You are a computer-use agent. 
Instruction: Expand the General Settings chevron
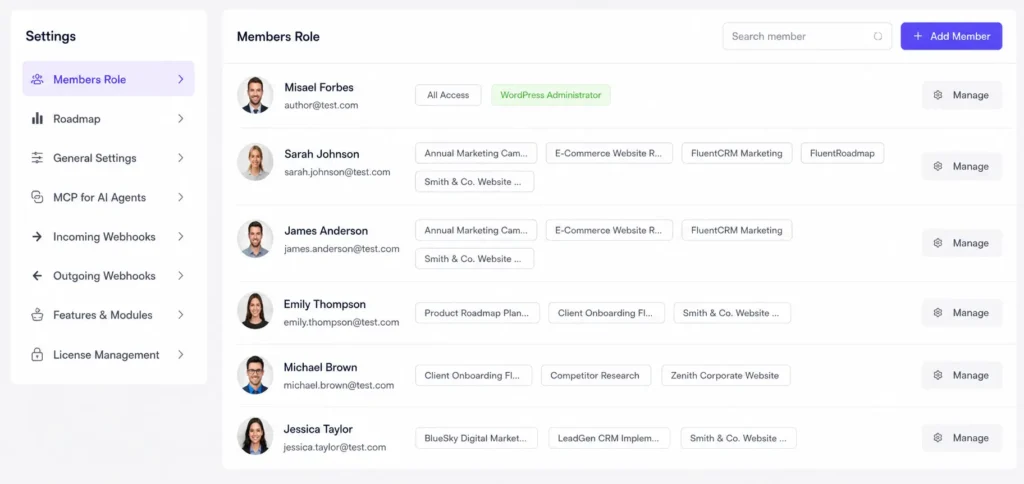coord(181,158)
